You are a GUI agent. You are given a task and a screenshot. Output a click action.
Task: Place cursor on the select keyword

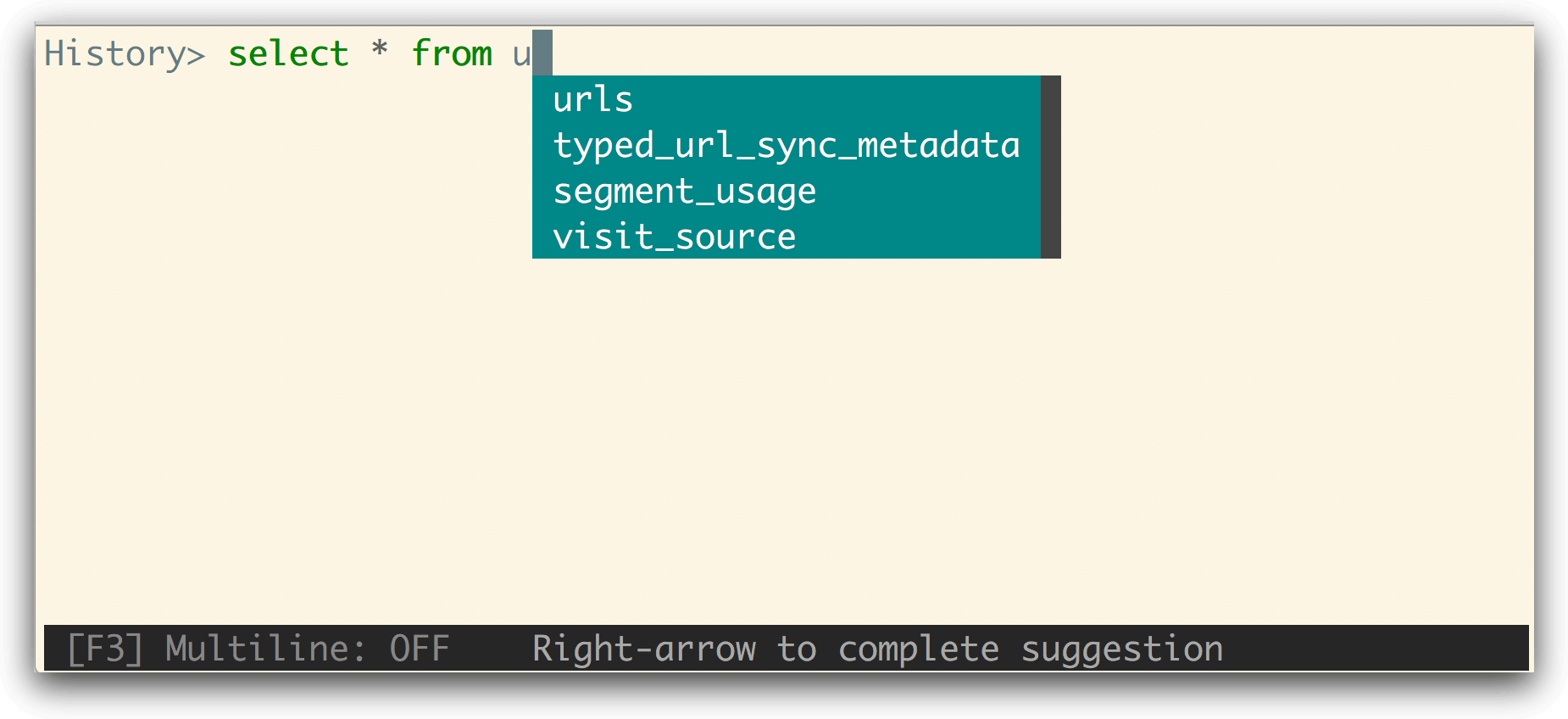click(288, 54)
